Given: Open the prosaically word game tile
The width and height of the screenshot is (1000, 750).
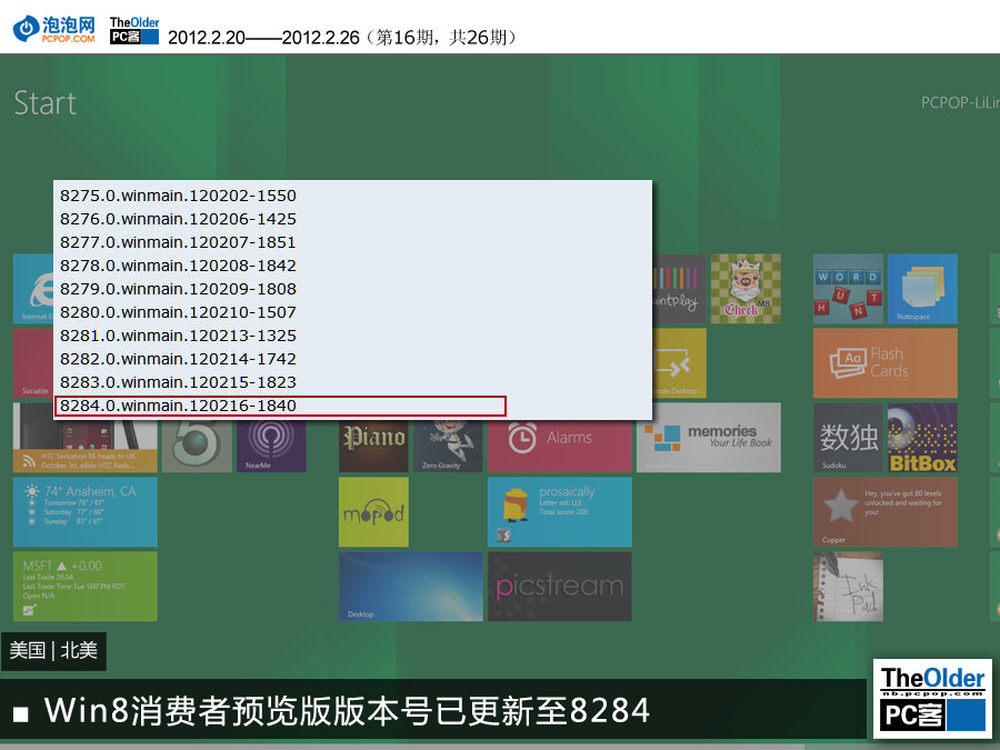Looking at the screenshot, I should tap(559, 512).
